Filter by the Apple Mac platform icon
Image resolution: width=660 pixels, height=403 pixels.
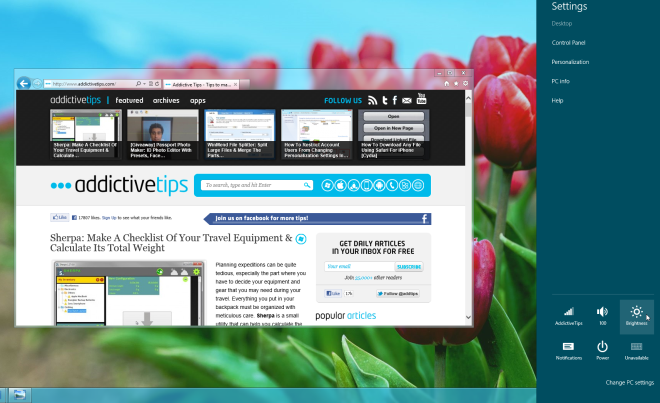(x=340, y=185)
